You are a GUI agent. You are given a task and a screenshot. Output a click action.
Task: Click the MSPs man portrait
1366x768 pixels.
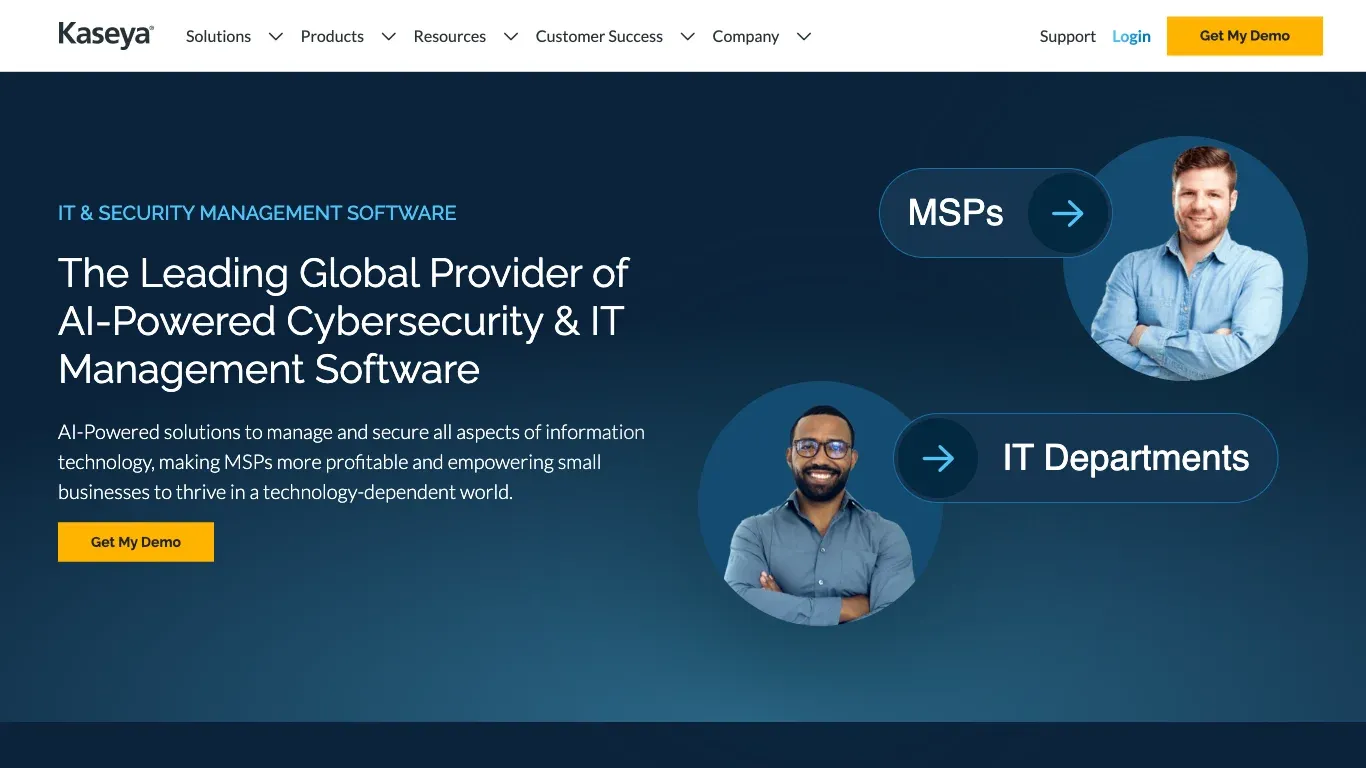pyautogui.click(x=1185, y=258)
